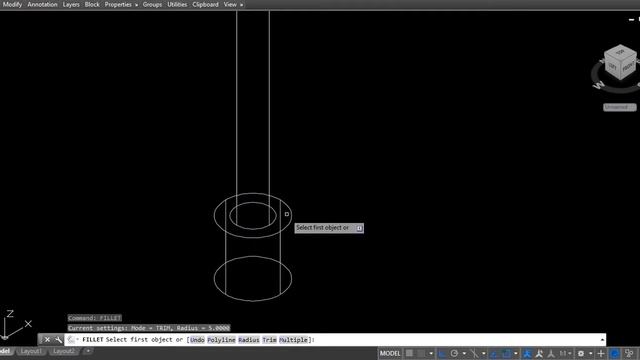
Task: Open snap mode settings dropdown arrow
Action: (431, 353)
